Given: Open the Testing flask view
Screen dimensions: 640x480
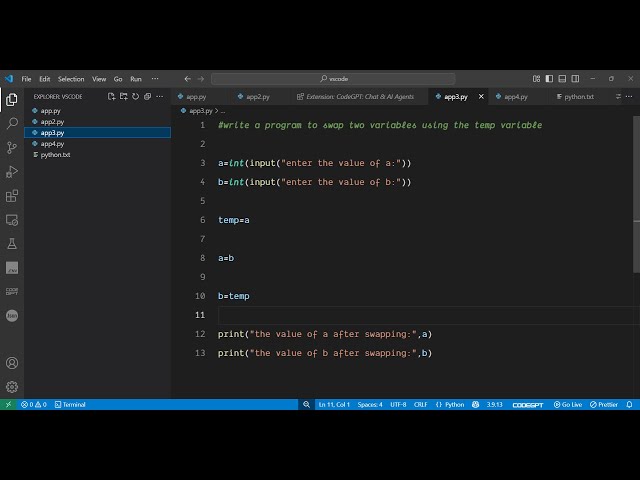Looking at the screenshot, I should (x=12, y=244).
